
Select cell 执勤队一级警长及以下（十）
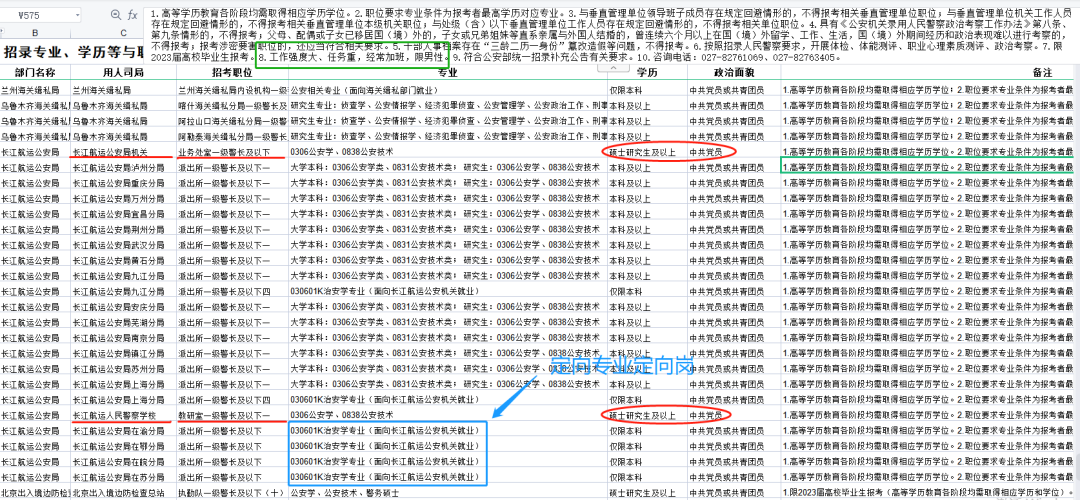pos(232,493)
